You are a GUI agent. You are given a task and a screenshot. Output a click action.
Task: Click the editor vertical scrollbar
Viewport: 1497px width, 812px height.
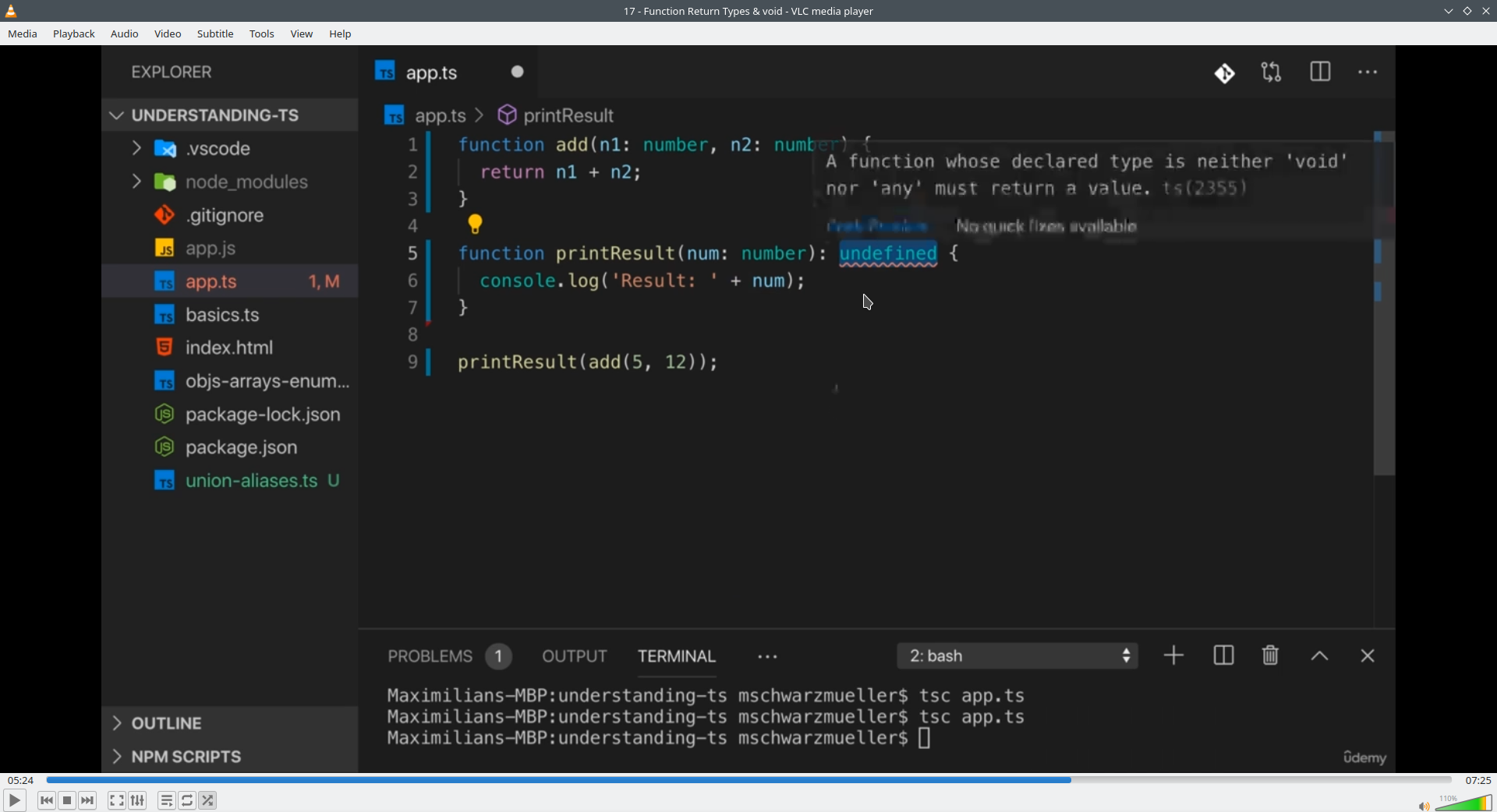coord(1384,304)
